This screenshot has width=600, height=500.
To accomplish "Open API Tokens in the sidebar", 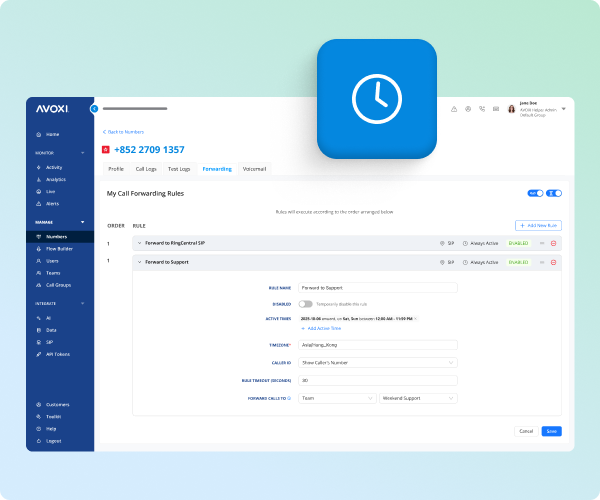I will click(58, 354).
